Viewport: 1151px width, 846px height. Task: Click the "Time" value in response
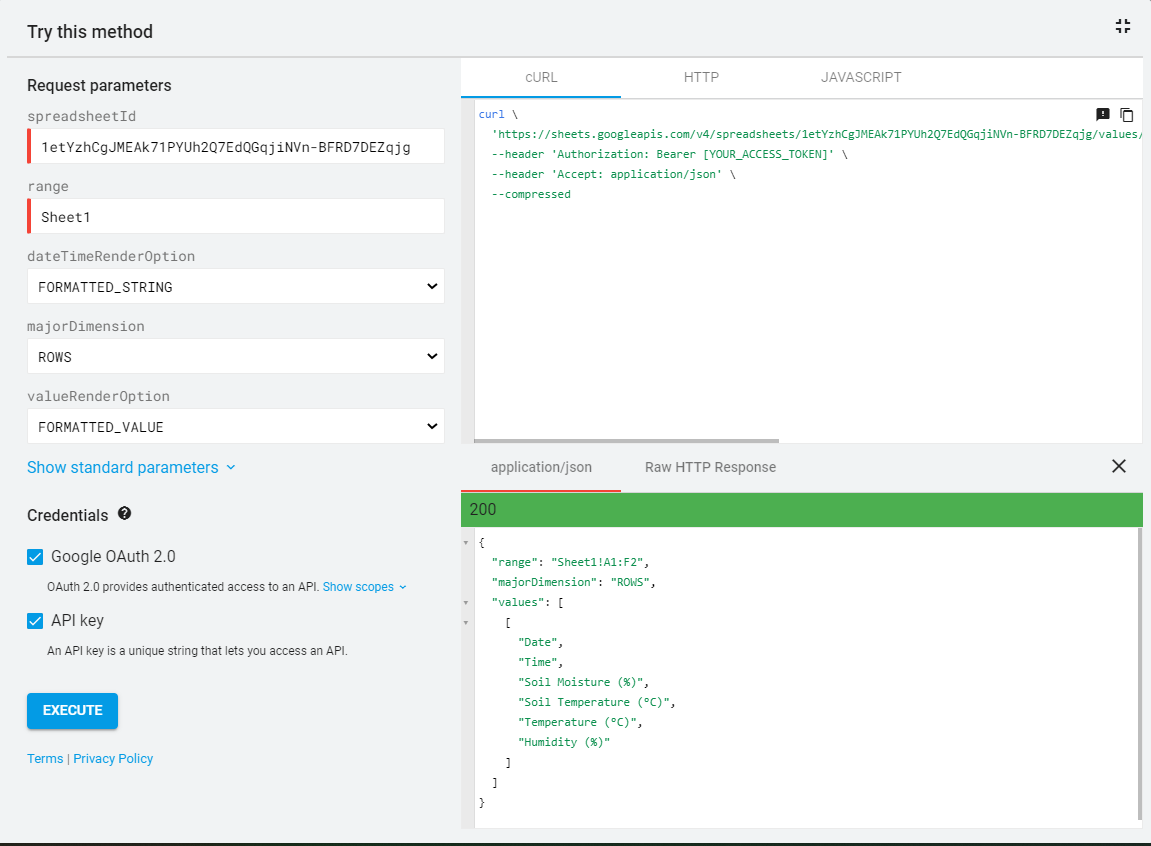tap(537, 663)
